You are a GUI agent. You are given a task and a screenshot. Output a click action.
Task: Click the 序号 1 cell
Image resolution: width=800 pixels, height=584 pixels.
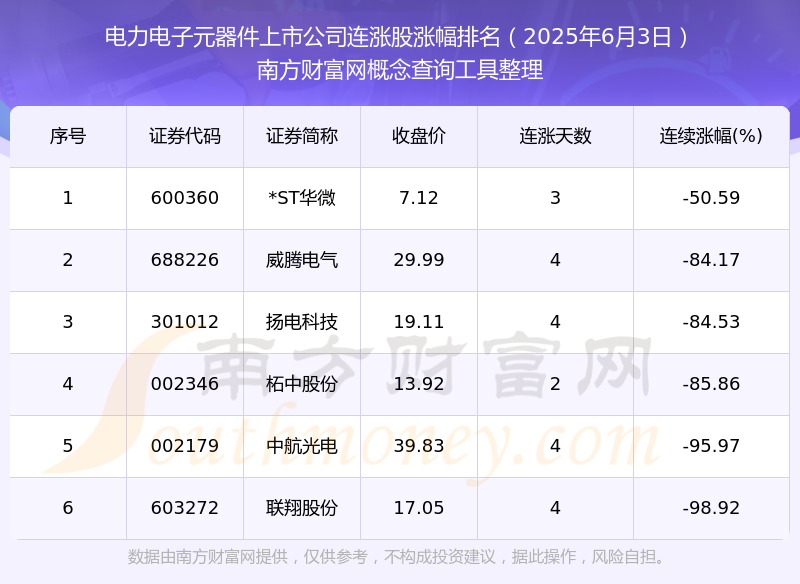click(68, 198)
